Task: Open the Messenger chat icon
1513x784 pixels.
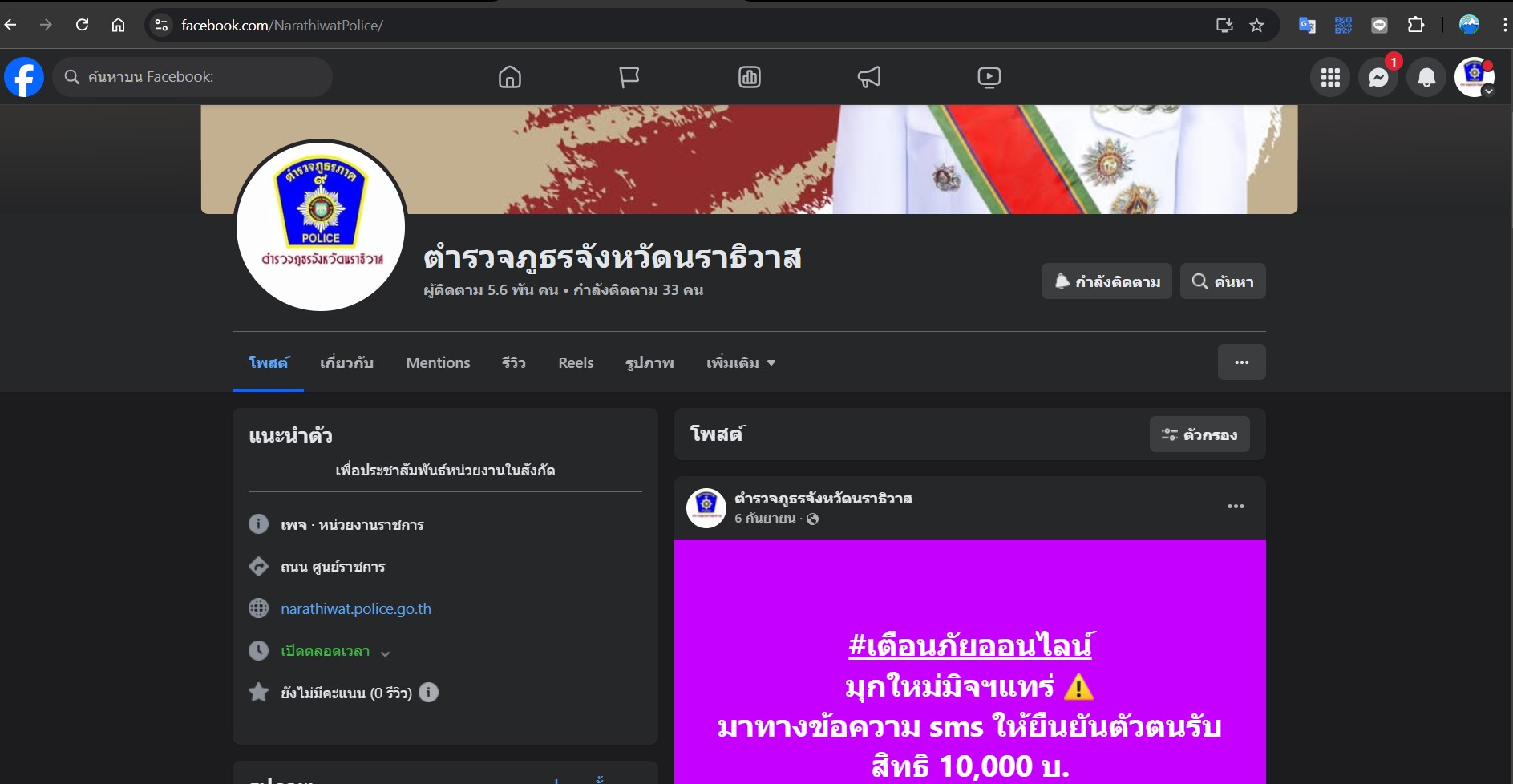Action: pyautogui.click(x=1378, y=77)
